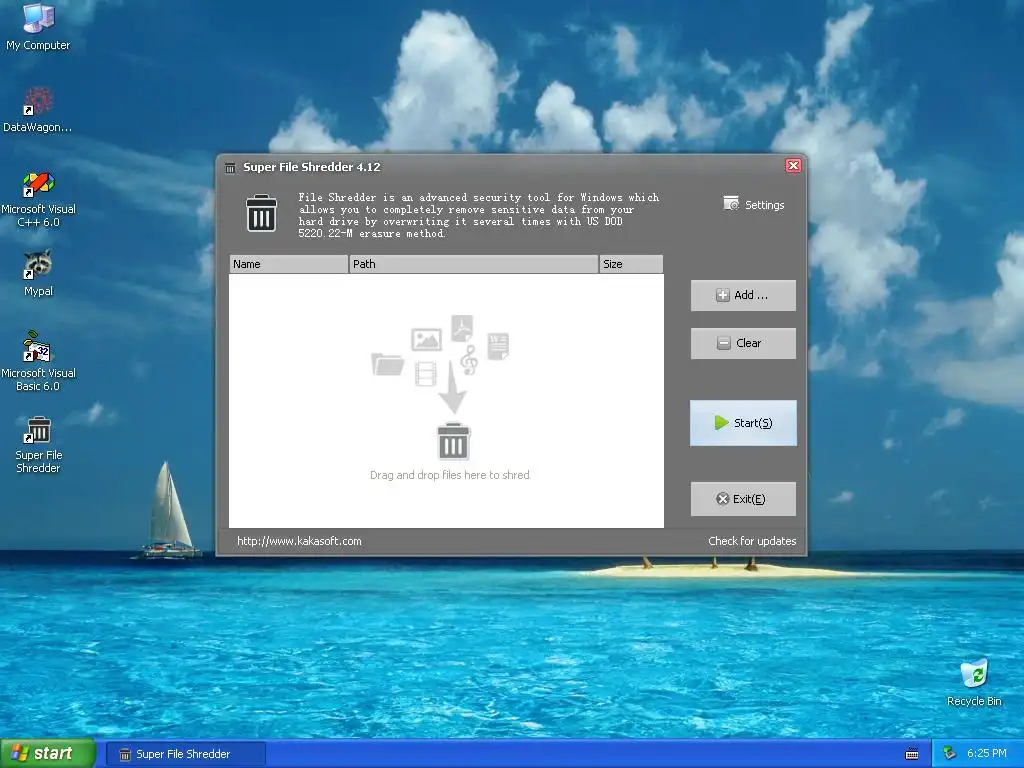Click the network tray icon beside the clock
1024x768 pixels.
[x=950, y=753]
